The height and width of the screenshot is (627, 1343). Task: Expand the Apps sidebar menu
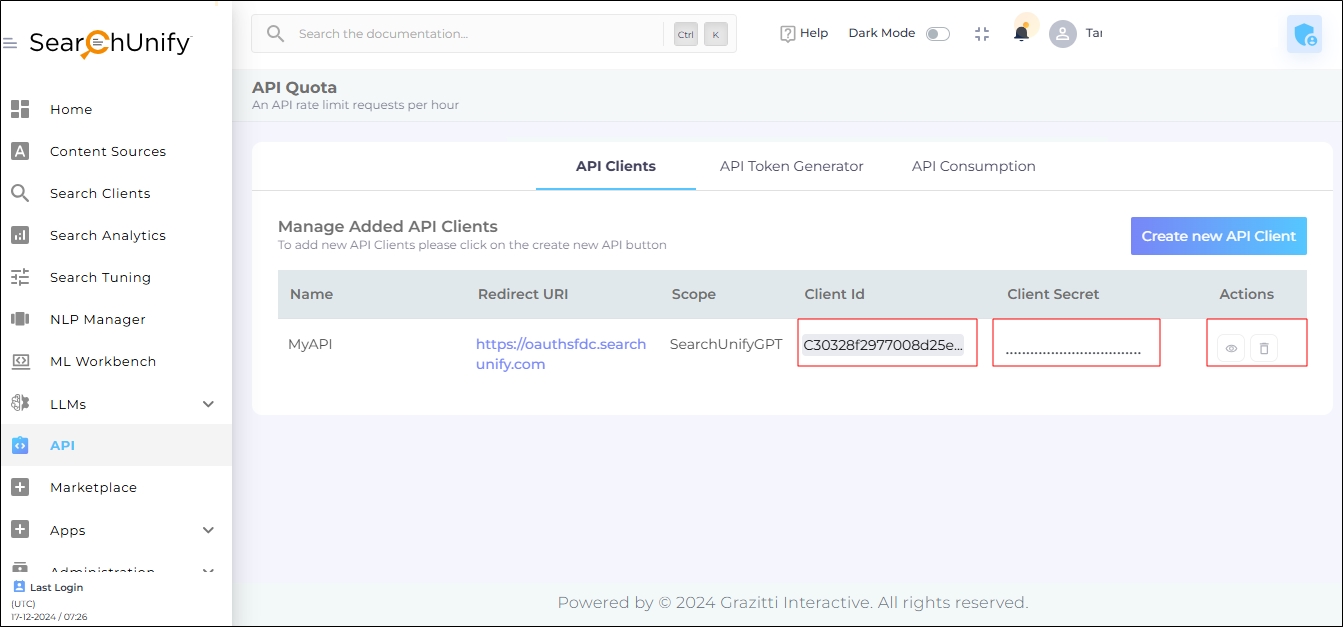(208, 530)
